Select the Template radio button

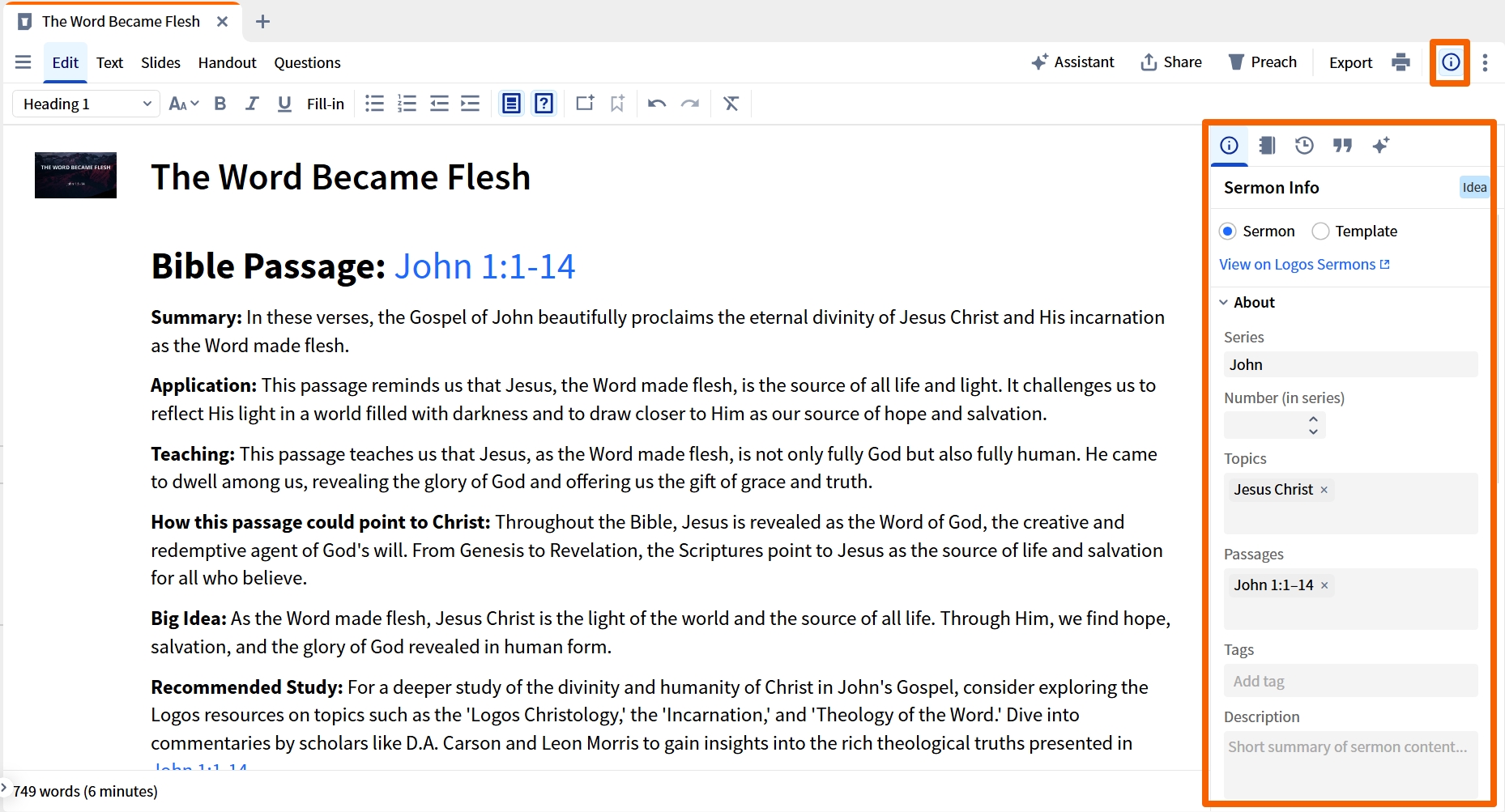click(1320, 232)
